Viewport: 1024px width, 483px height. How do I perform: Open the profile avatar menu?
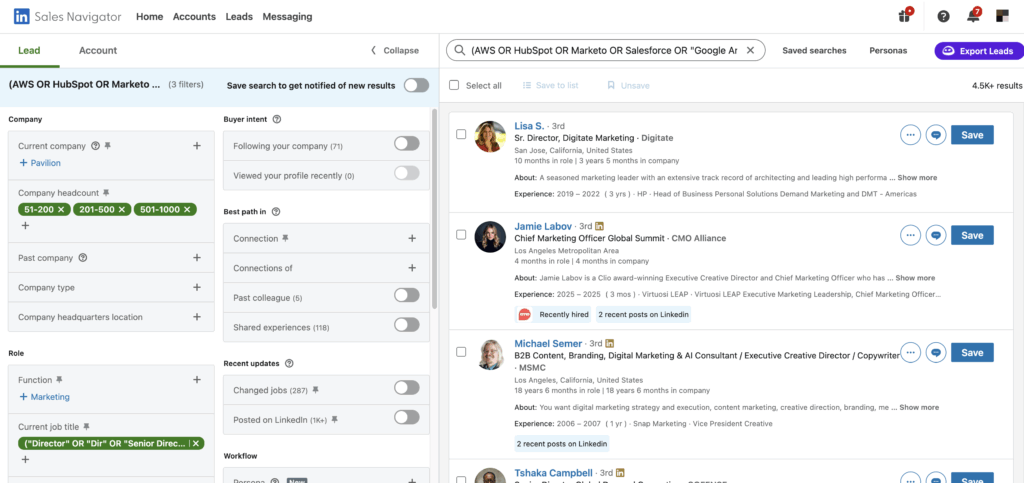click(x=1002, y=16)
